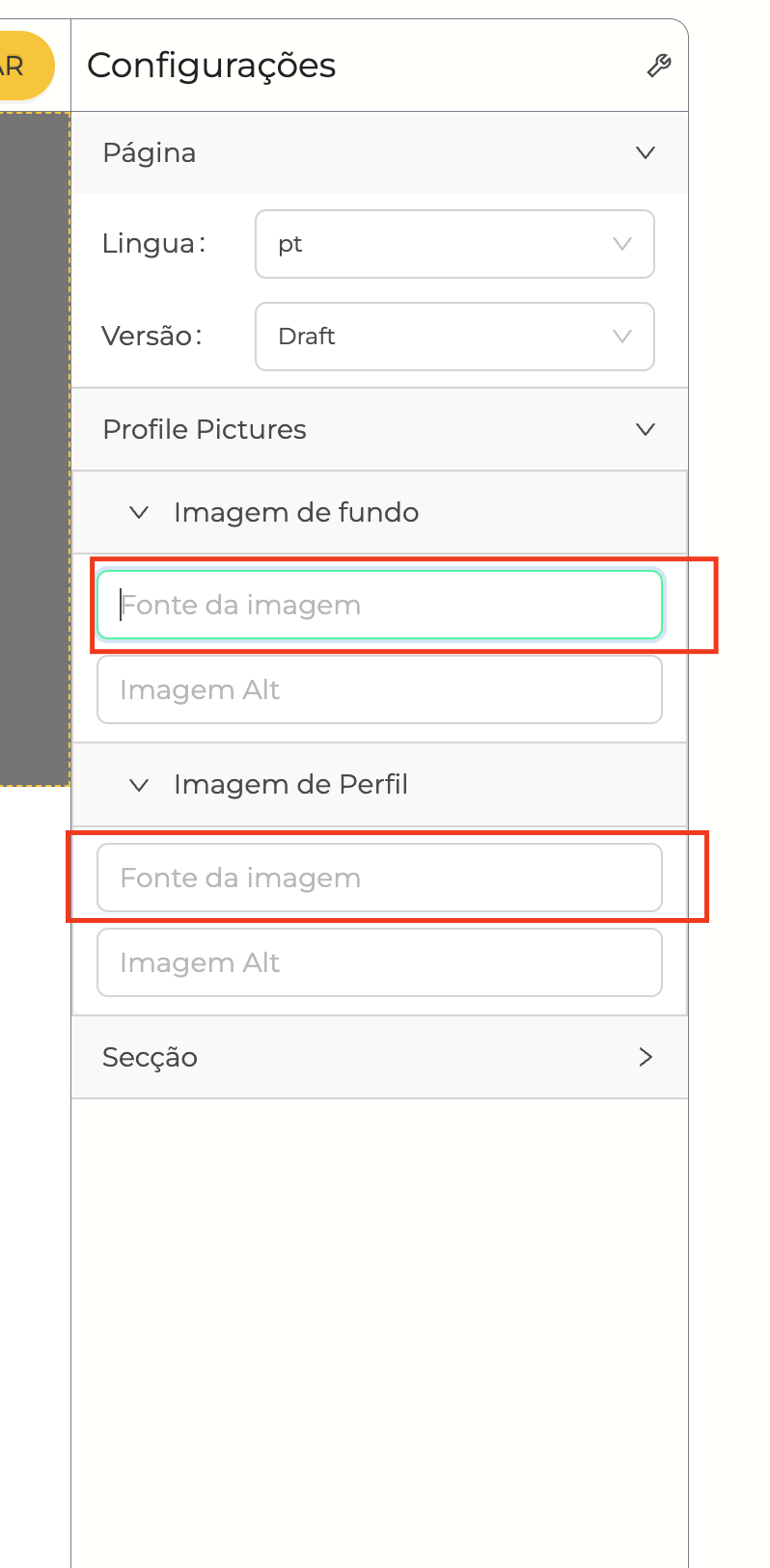Expand the Secção section arrow
Viewport: 770px width, 1568px height.
coord(646,1057)
